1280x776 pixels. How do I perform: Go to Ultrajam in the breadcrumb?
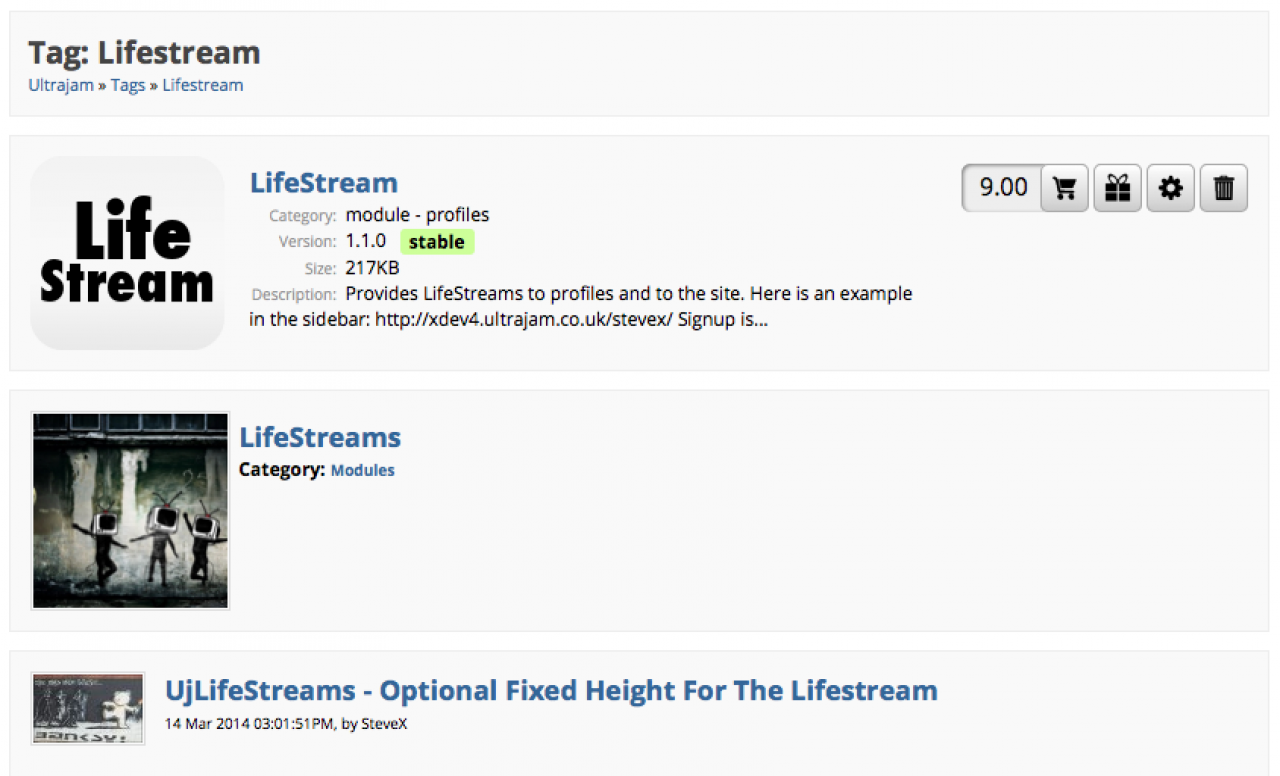pyautogui.click(x=61, y=85)
